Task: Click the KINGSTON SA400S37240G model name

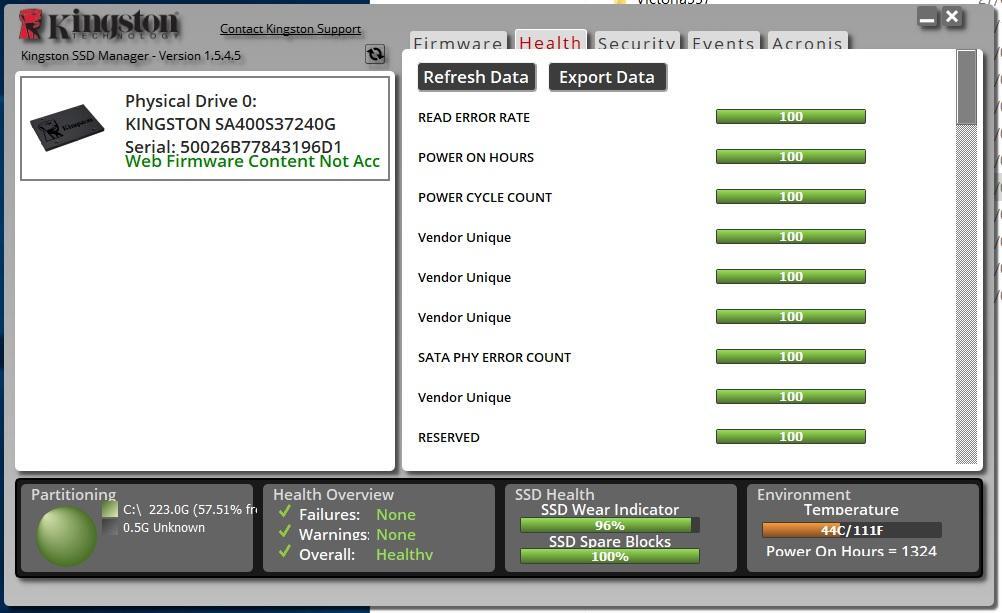Action: pyautogui.click(x=230, y=124)
